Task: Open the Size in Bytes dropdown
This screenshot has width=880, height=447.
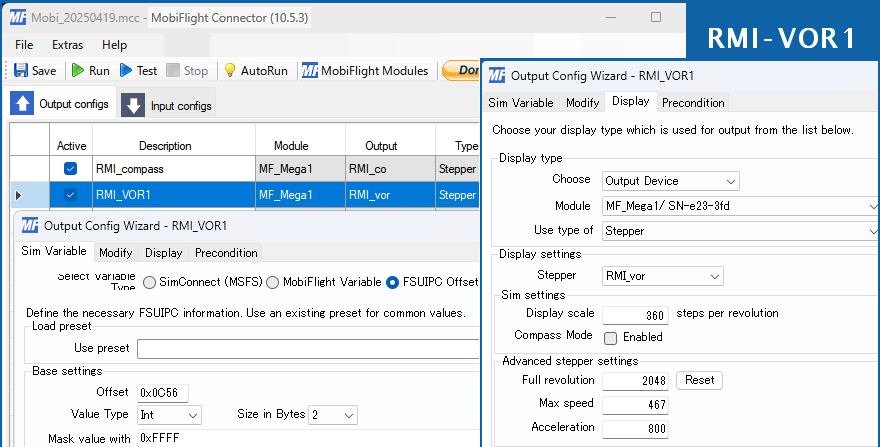Action: coord(333,415)
